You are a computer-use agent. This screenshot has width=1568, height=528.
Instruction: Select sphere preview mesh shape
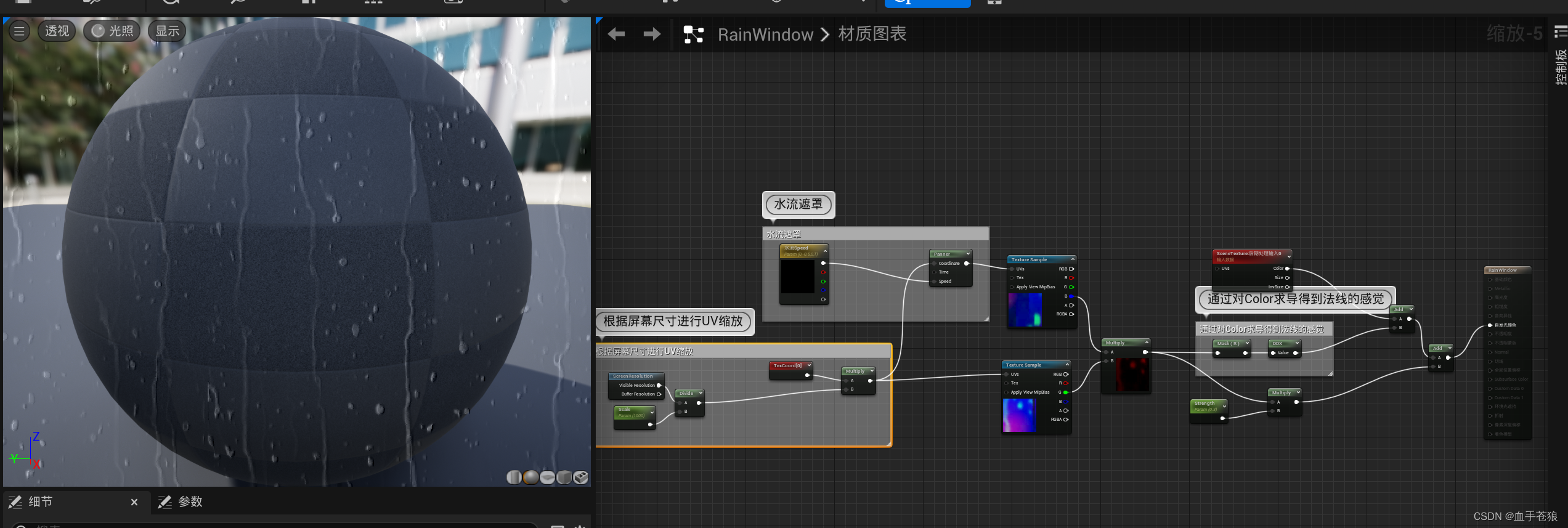(530, 477)
